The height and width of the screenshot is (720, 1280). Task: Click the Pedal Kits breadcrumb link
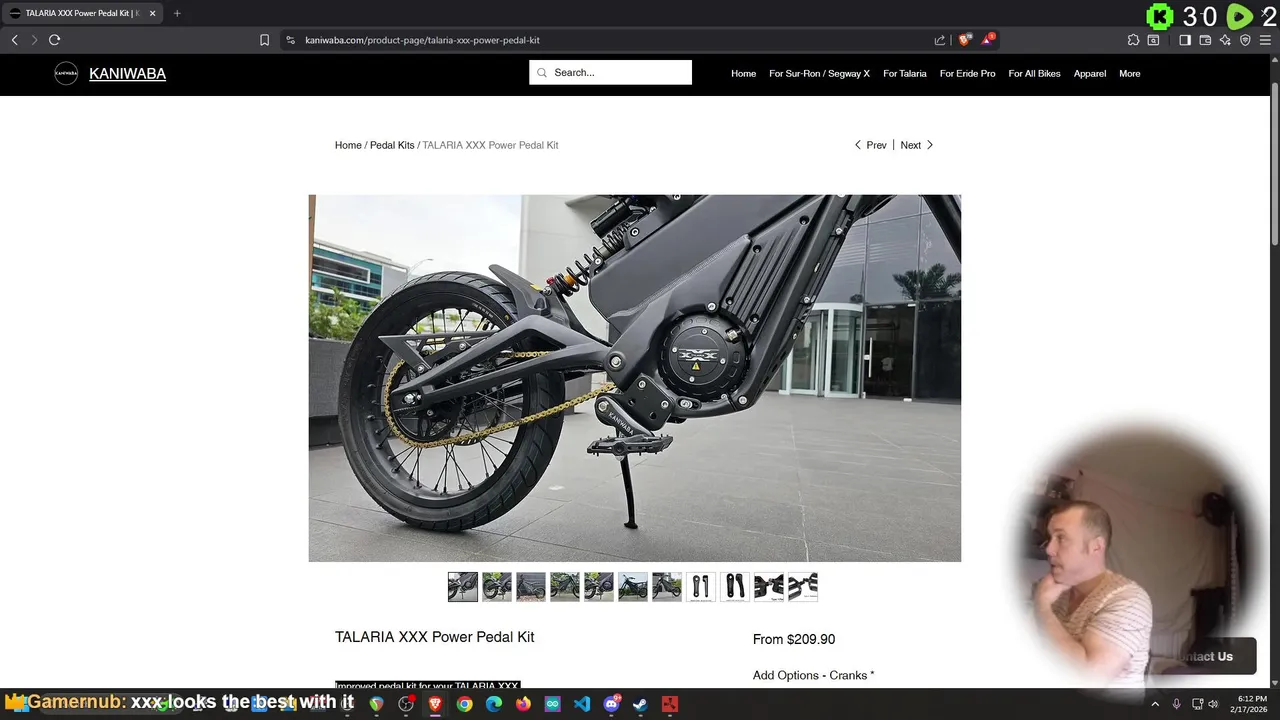click(392, 145)
